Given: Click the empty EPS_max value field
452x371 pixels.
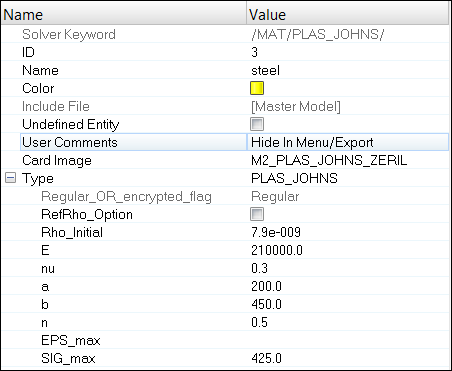Looking at the screenshot, I should (348, 340).
